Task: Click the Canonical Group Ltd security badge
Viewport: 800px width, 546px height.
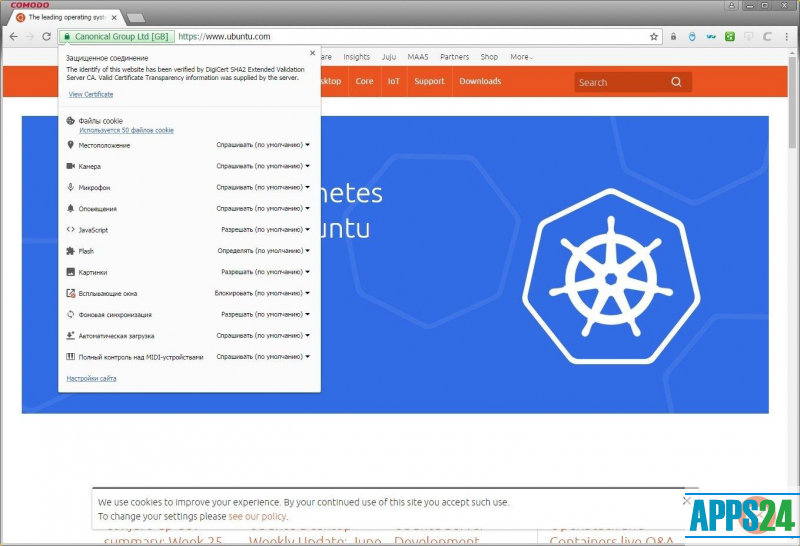Action: [x=117, y=37]
